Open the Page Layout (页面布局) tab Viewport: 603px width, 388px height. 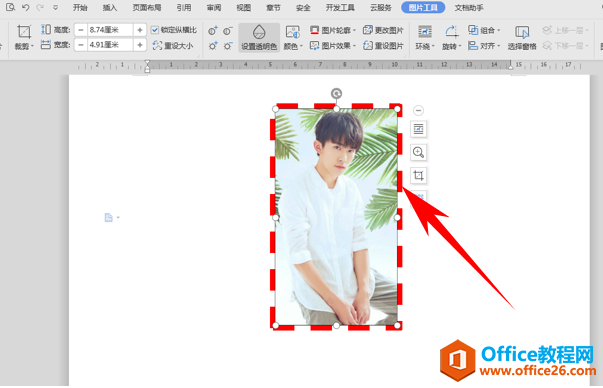(x=147, y=7)
